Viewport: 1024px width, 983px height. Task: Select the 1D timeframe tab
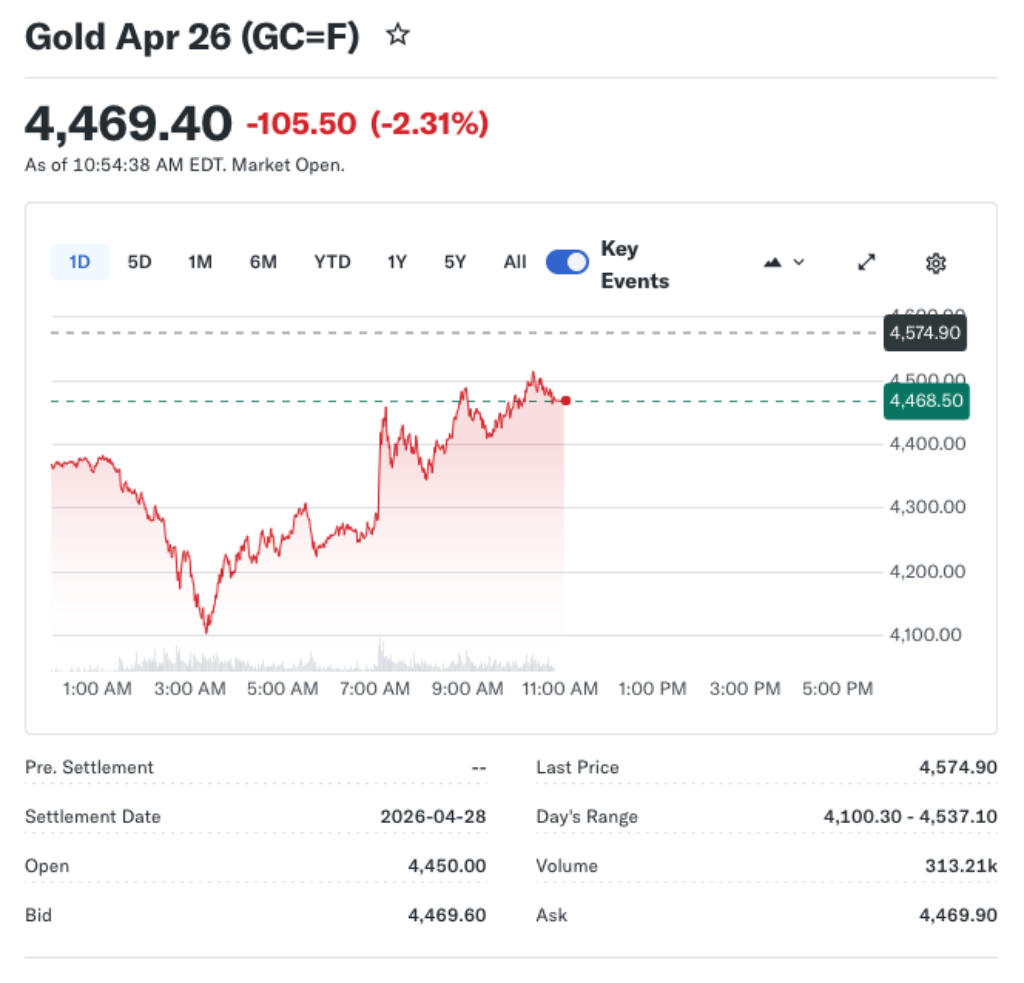point(79,261)
